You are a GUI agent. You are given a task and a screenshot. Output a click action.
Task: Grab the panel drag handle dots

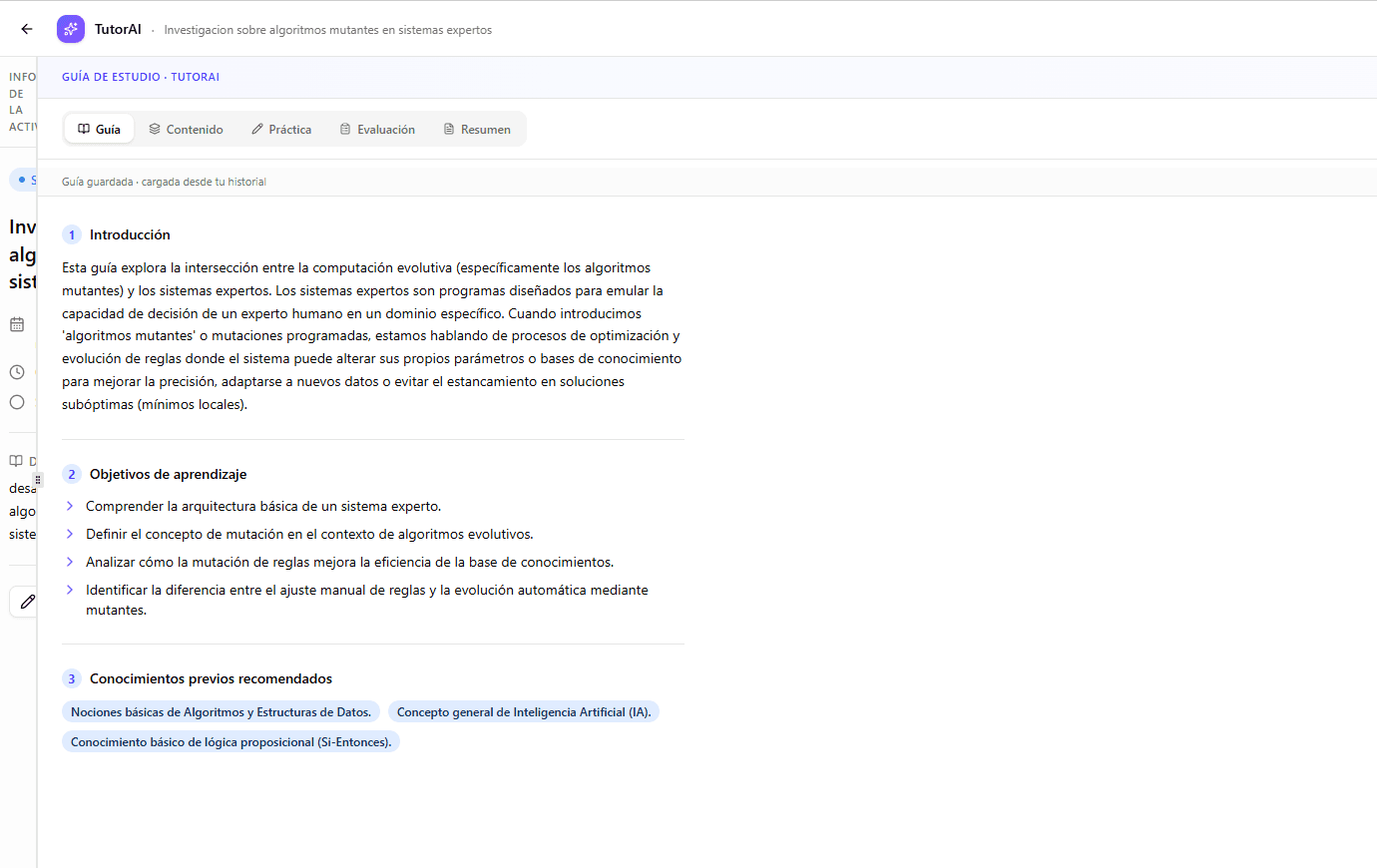[x=38, y=480]
